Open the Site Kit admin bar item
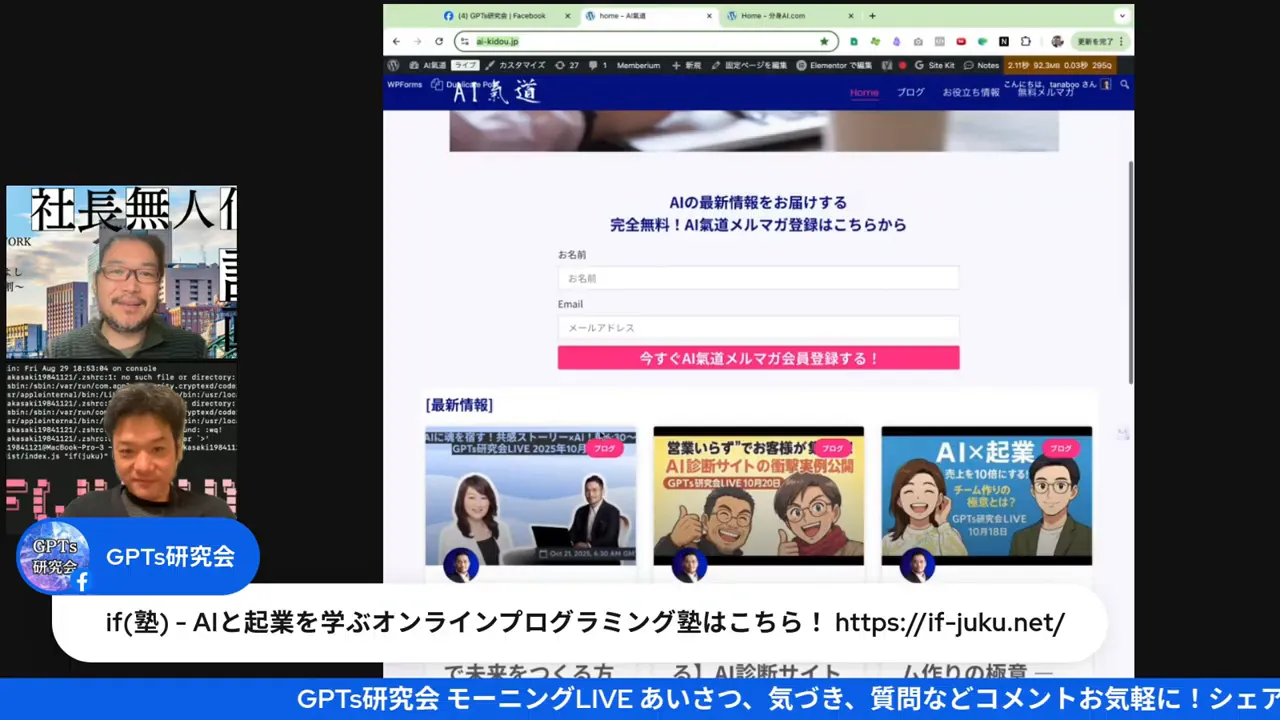The height and width of the screenshot is (720, 1280). pyautogui.click(x=934, y=65)
